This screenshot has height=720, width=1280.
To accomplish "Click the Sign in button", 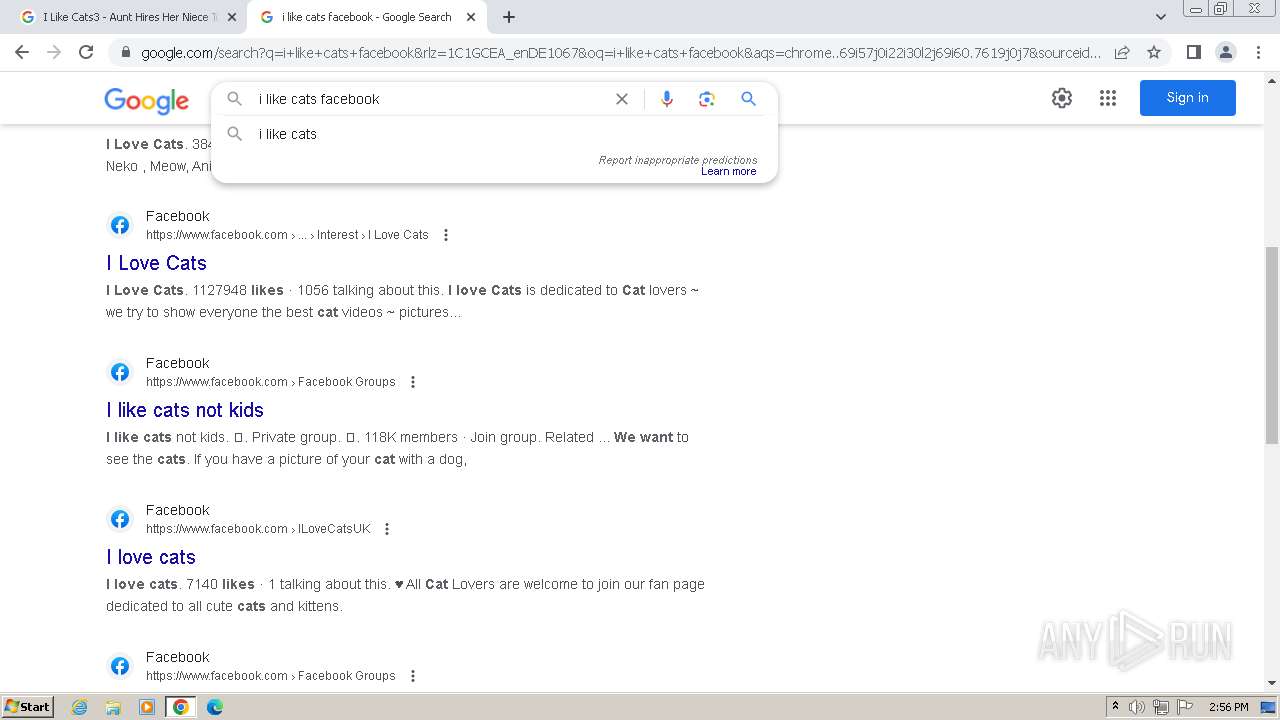I will pos(1188,98).
